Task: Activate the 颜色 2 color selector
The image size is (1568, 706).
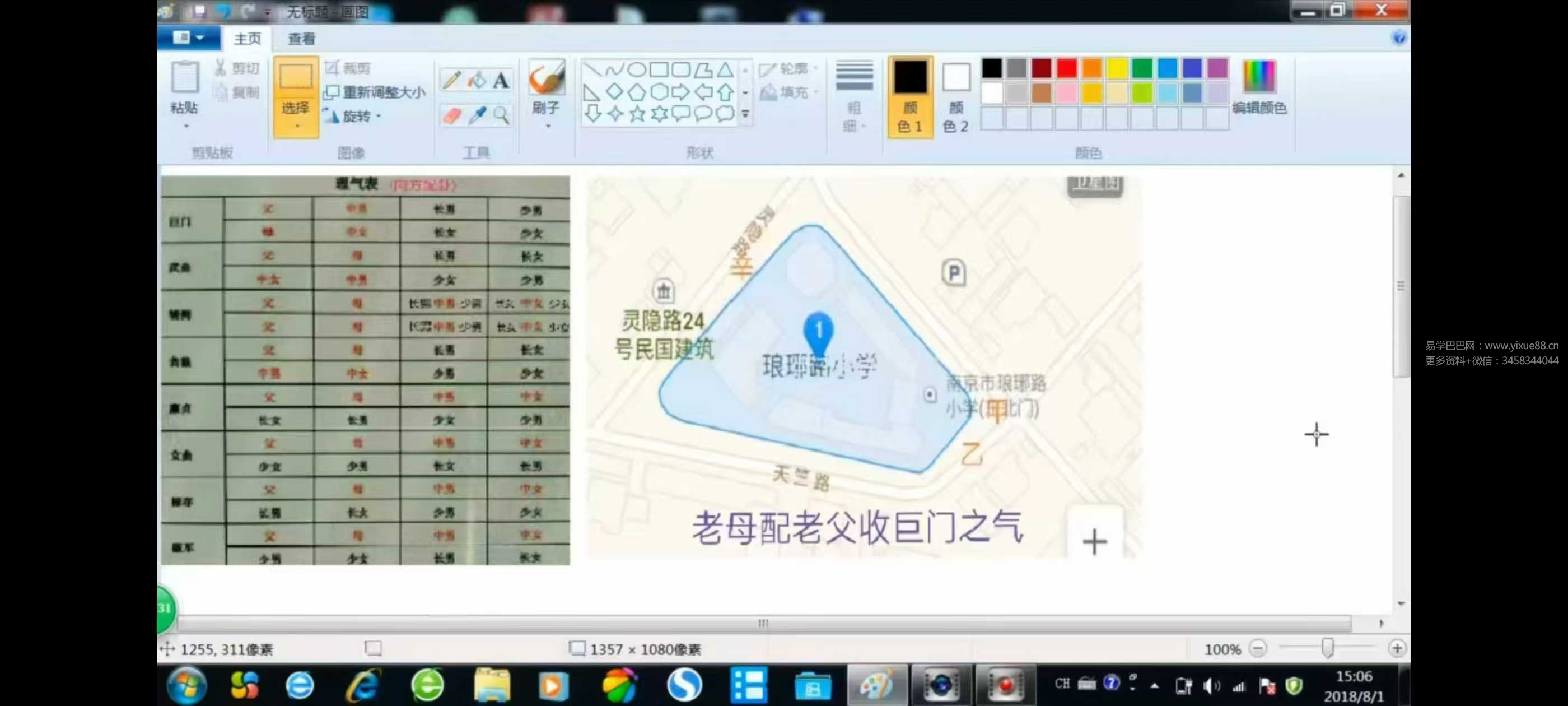Action: [956, 97]
